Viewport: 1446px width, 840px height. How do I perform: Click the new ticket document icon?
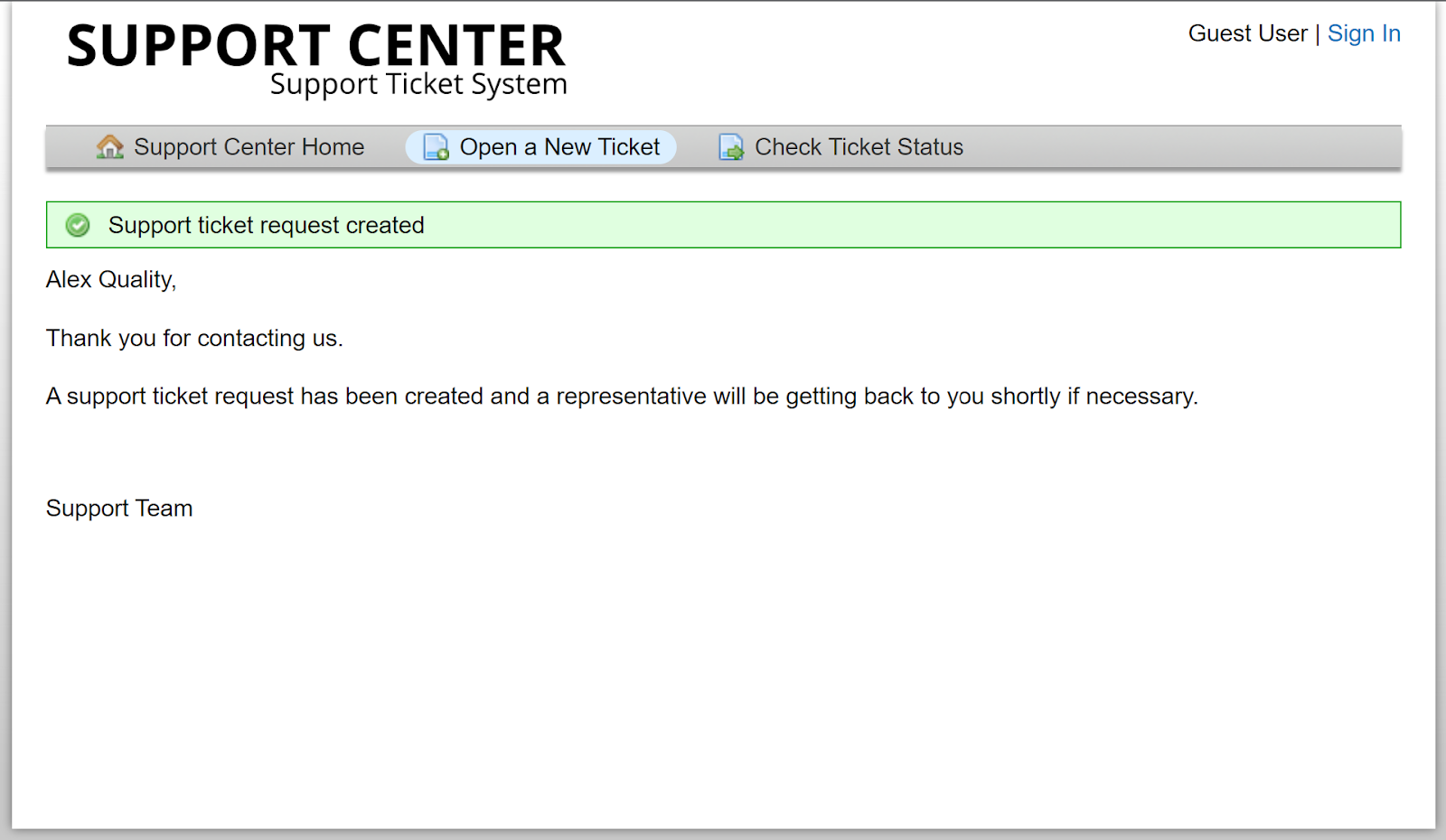click(x=437, y=147)
